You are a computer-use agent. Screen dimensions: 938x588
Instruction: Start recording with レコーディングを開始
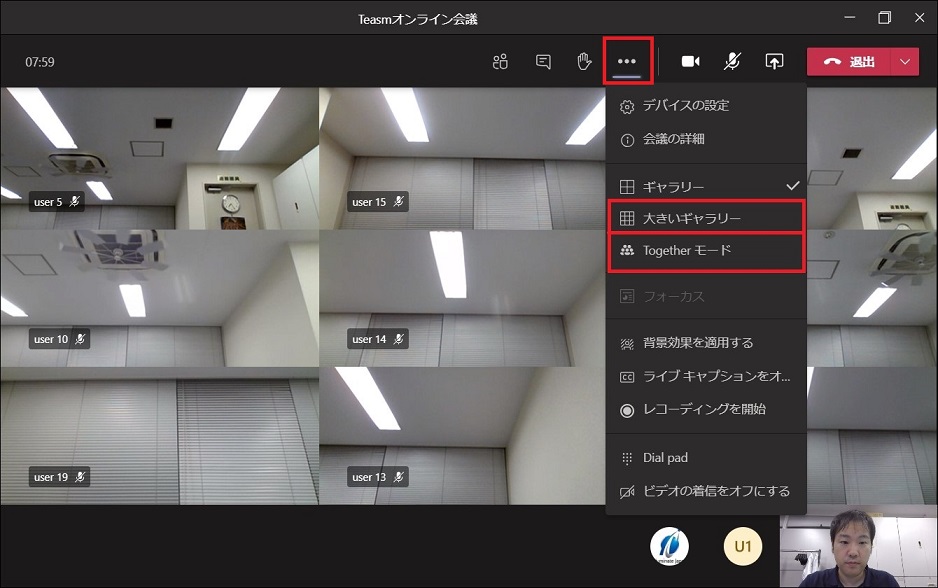pos(706,410)
